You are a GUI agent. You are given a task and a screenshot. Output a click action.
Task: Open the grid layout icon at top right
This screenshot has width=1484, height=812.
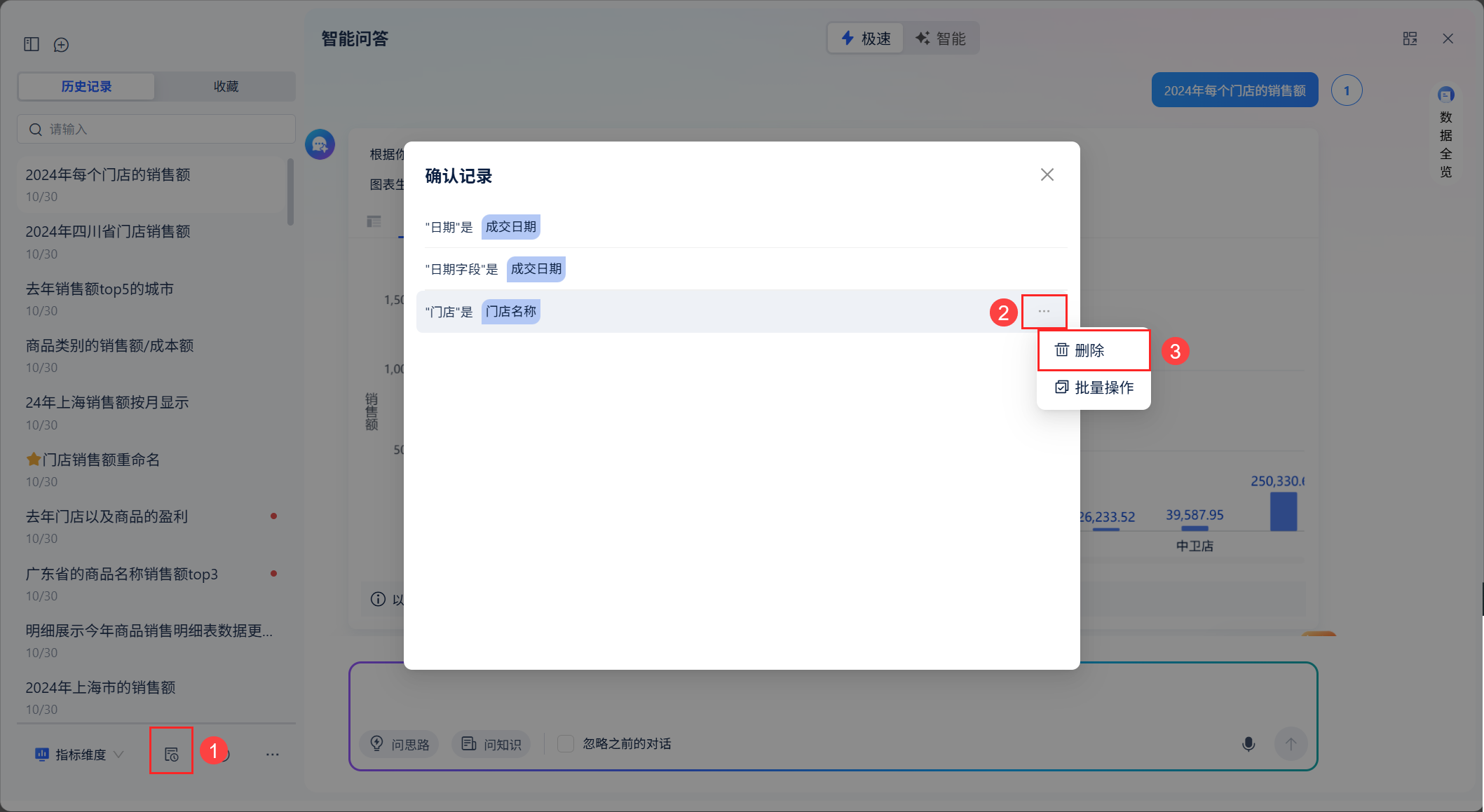pos(1410,39)
